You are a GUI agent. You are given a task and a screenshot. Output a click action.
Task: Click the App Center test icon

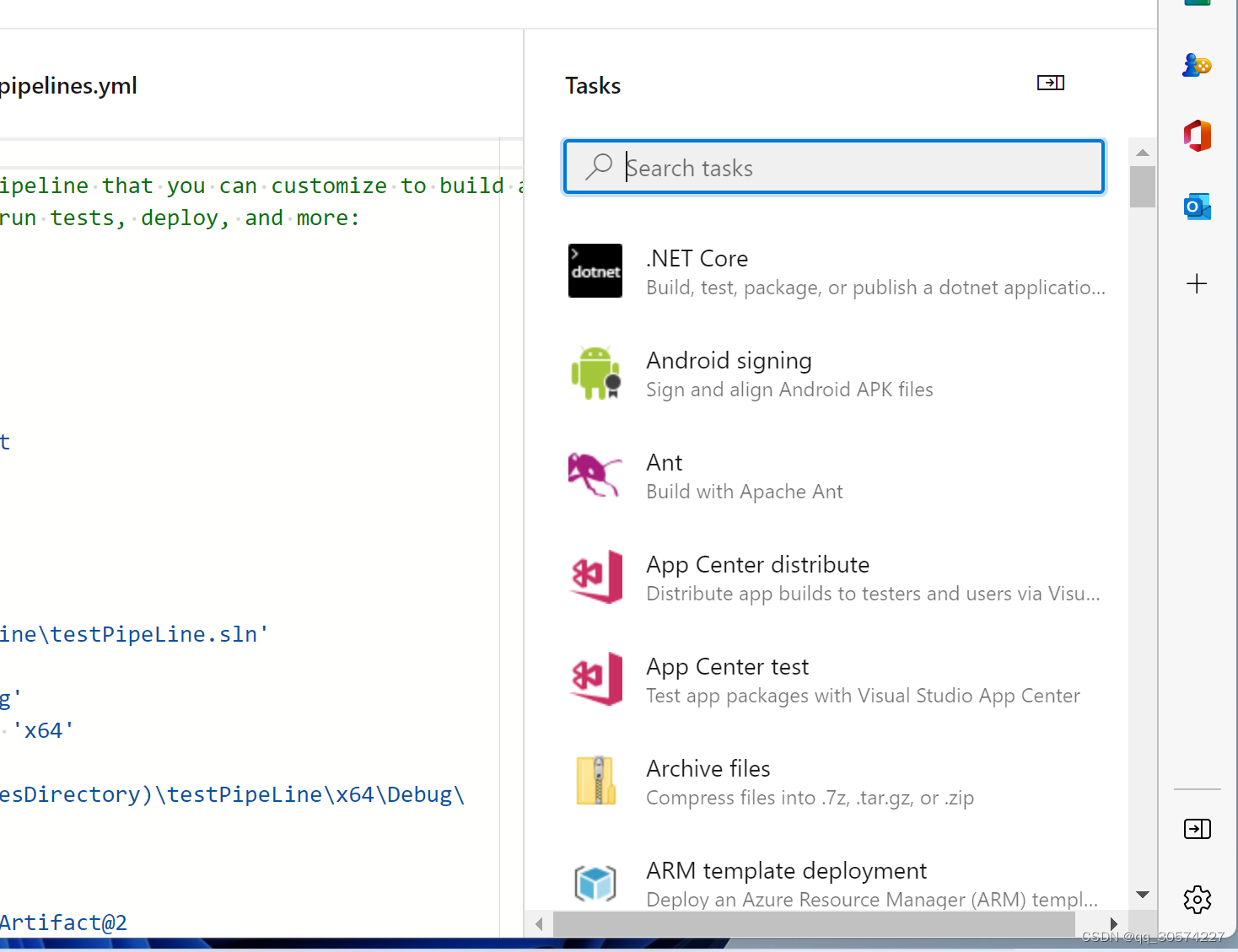point(595,679)
